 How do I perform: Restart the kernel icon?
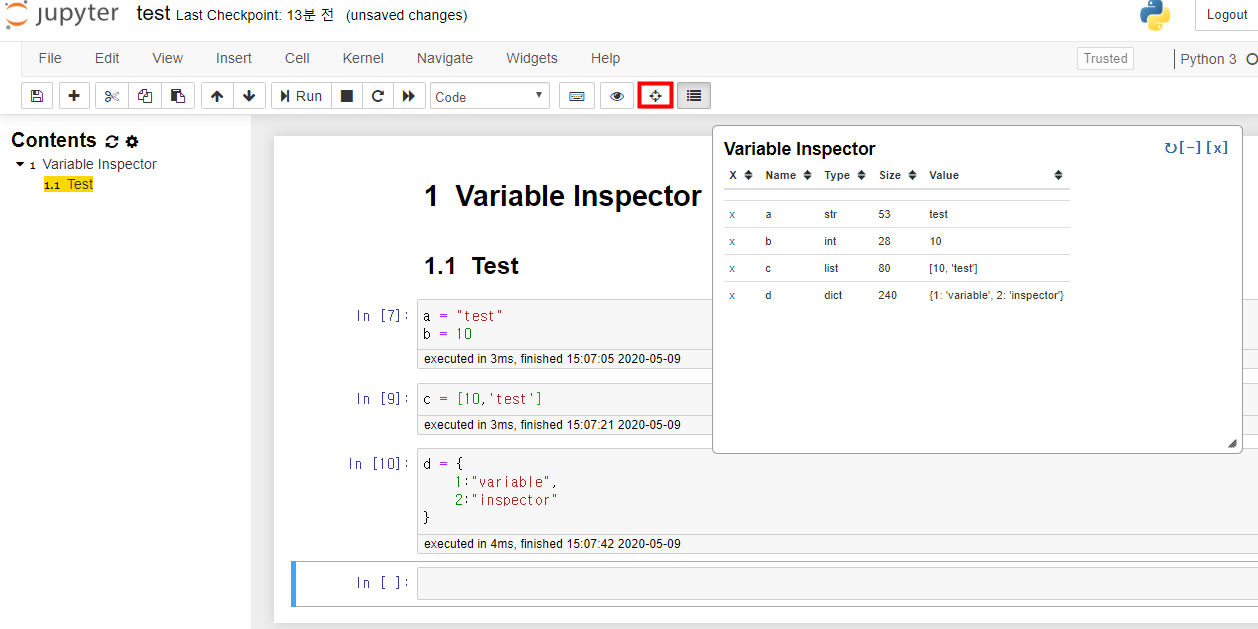[378, 96]
